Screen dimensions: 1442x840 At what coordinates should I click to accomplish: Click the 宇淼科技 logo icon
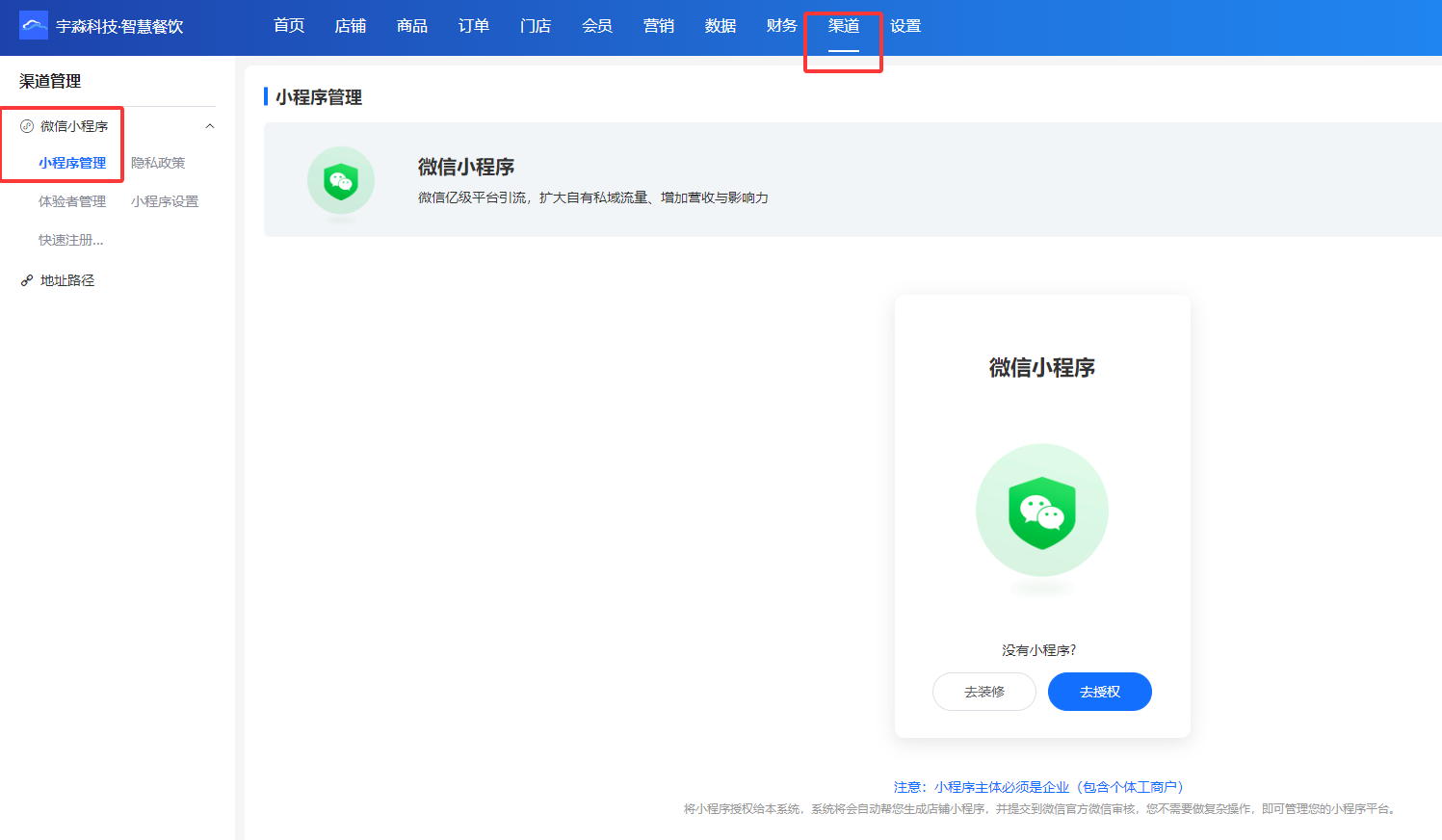34,26
